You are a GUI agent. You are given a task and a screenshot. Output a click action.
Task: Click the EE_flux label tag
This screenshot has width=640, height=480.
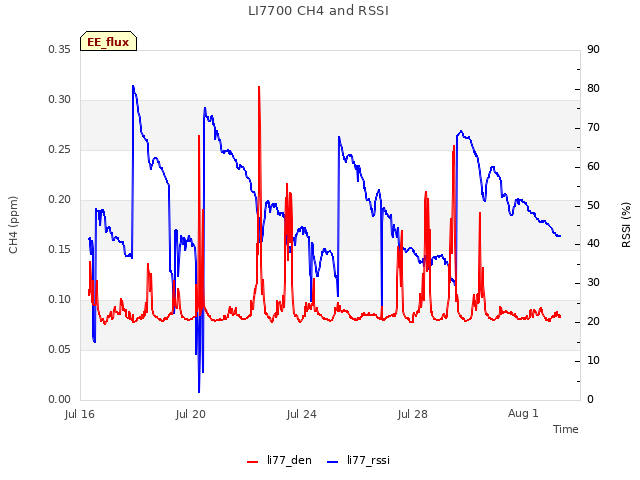coord(108,41)
